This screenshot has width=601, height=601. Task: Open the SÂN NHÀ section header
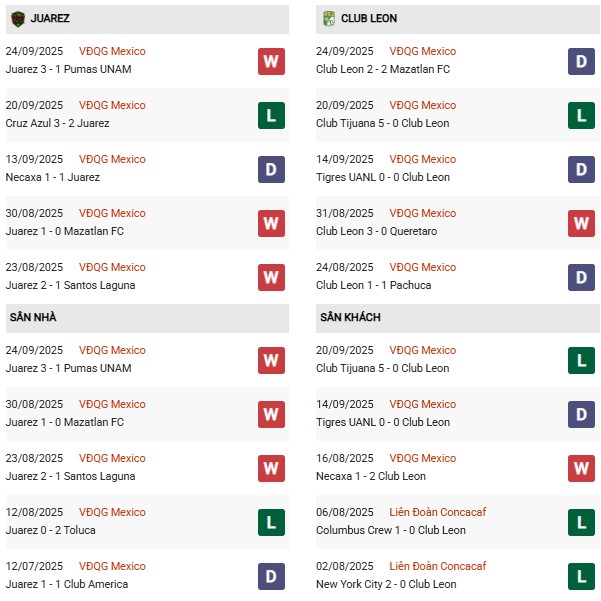pos(147,318)
